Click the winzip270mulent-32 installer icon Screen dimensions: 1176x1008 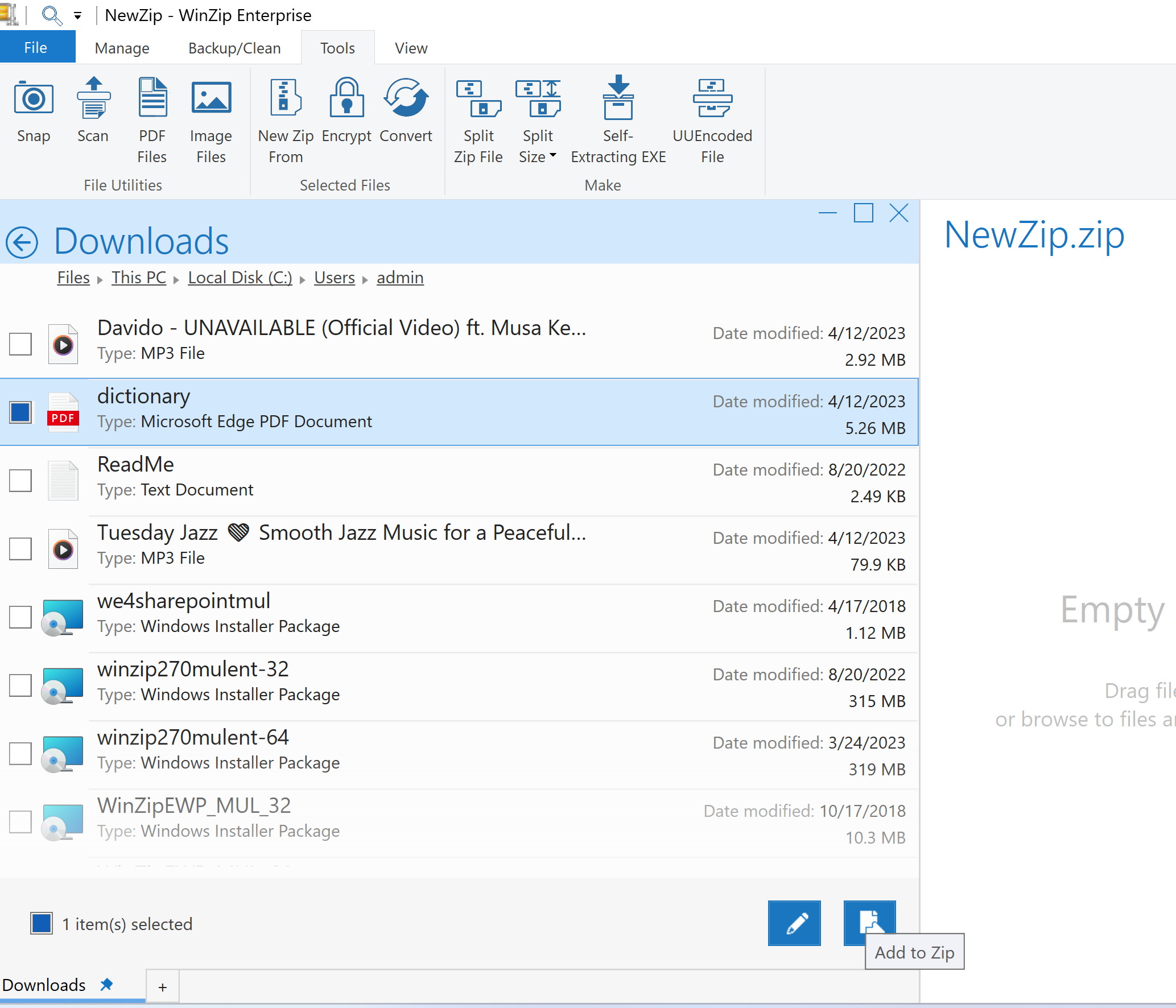[62, 685]
